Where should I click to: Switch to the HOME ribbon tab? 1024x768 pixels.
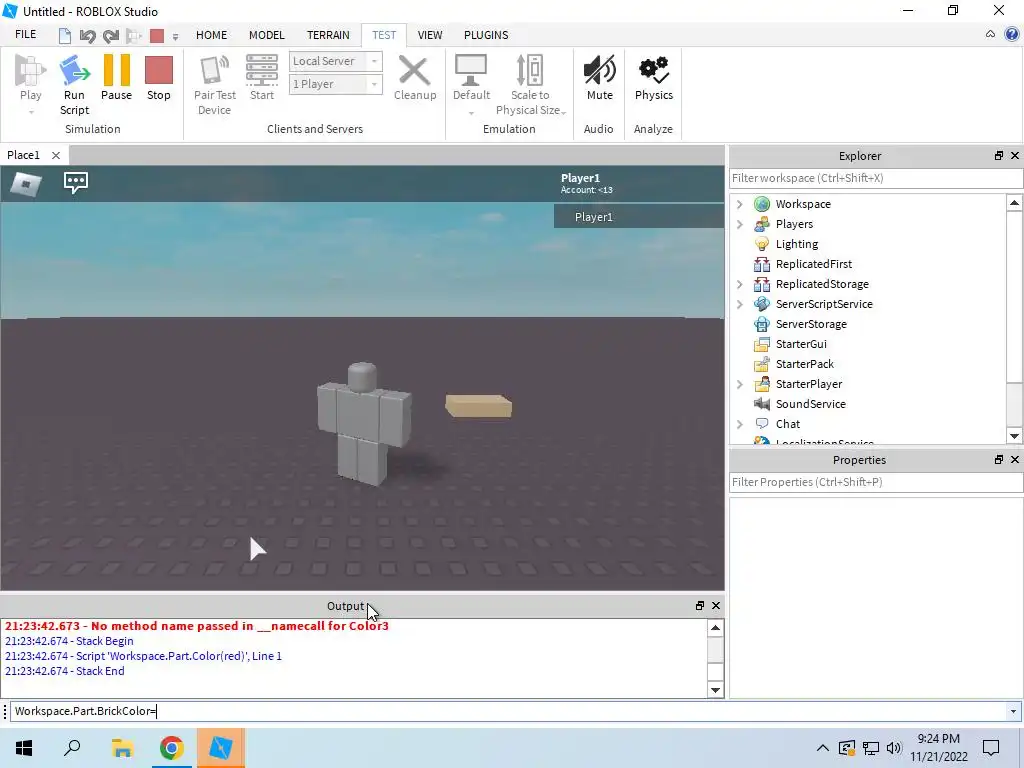tap(212, 35)
